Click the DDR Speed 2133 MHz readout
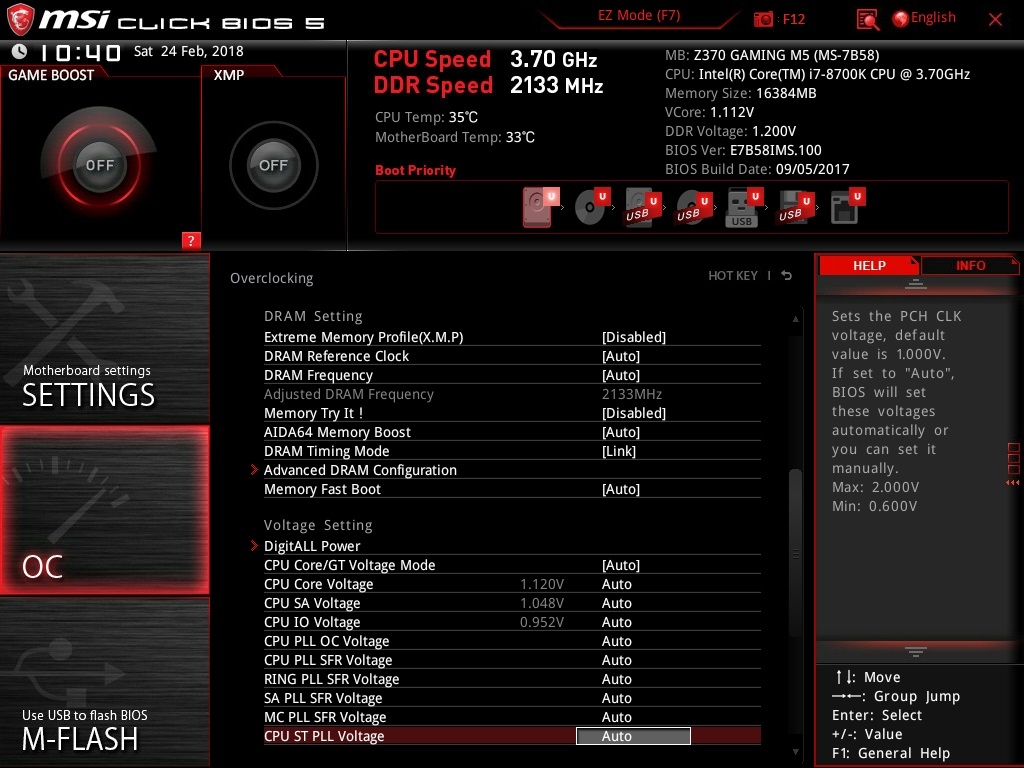The width and height of the screenshot is (1024, 768). pyautogui.click(x=488, y=85)
